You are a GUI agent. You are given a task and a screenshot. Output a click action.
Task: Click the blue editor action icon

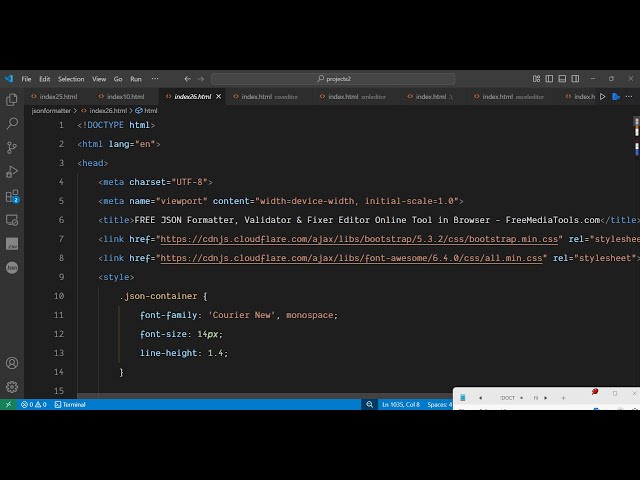tap(616, 97)
